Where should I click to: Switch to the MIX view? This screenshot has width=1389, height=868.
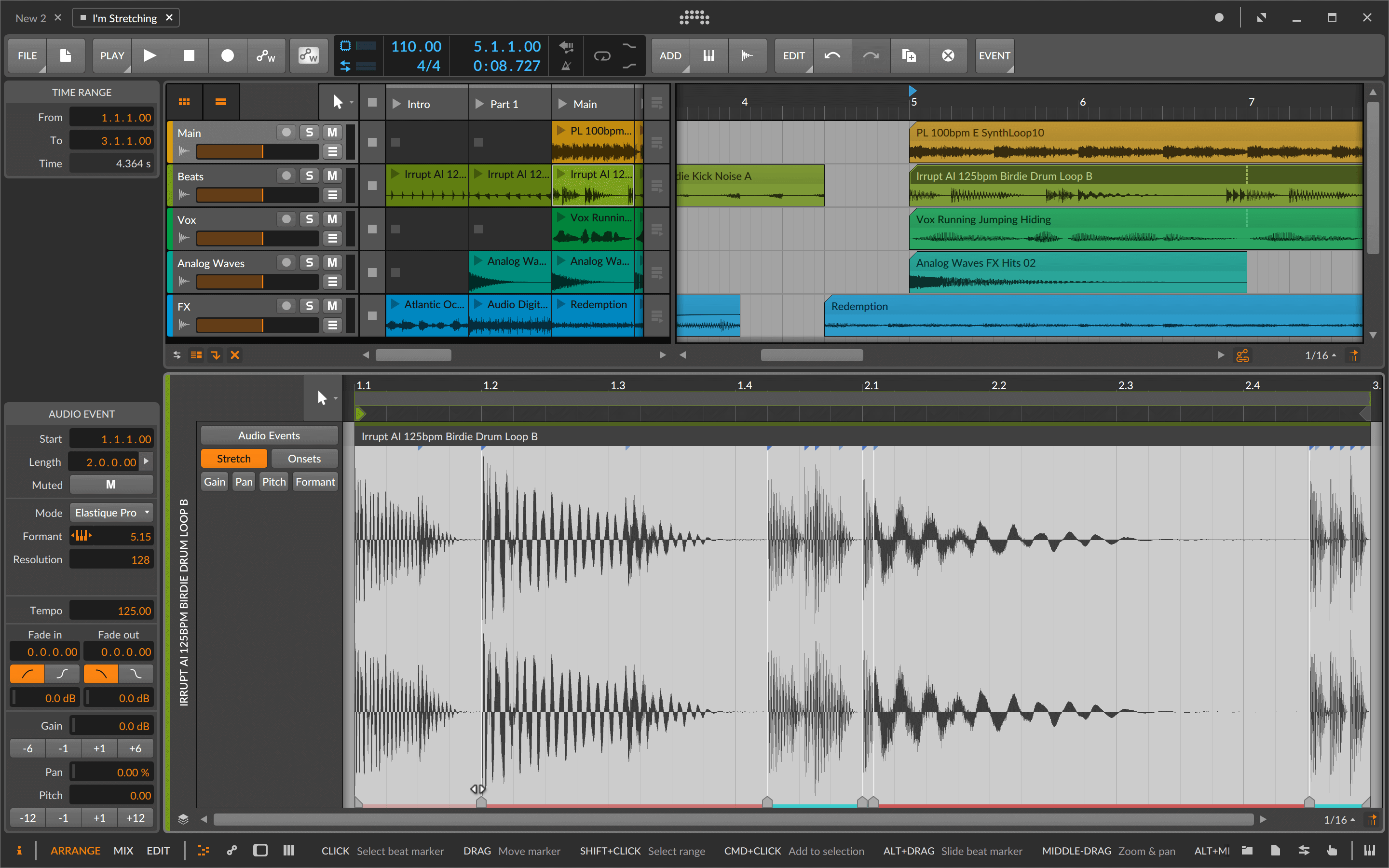coord(123,850)
